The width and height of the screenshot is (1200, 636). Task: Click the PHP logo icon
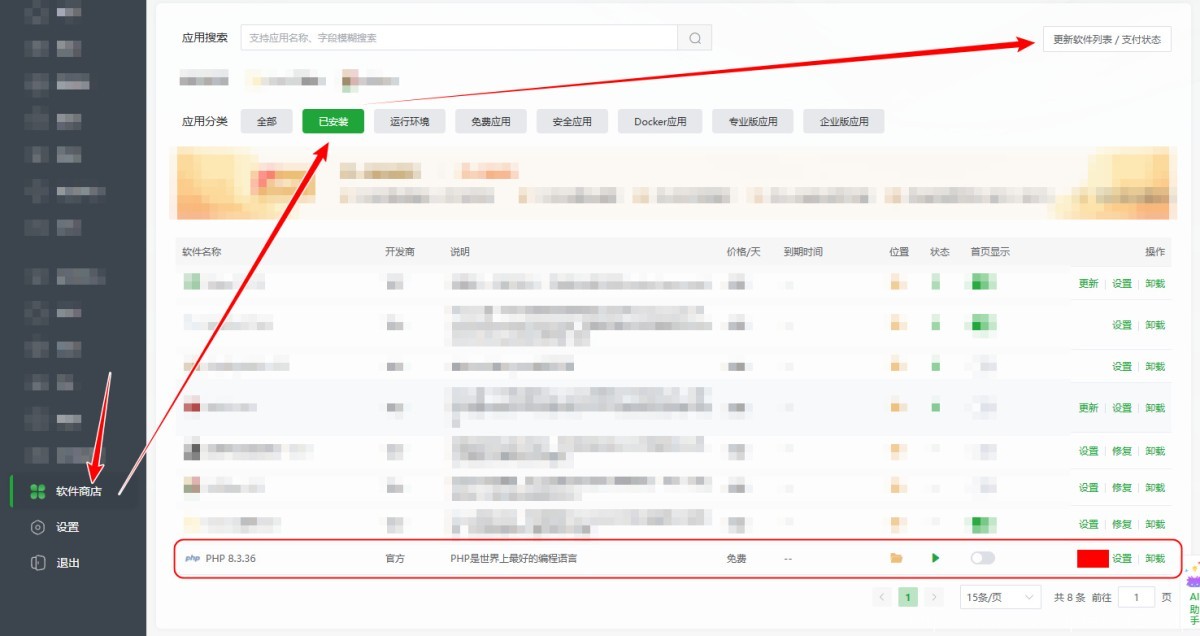(x=192, y=558)
